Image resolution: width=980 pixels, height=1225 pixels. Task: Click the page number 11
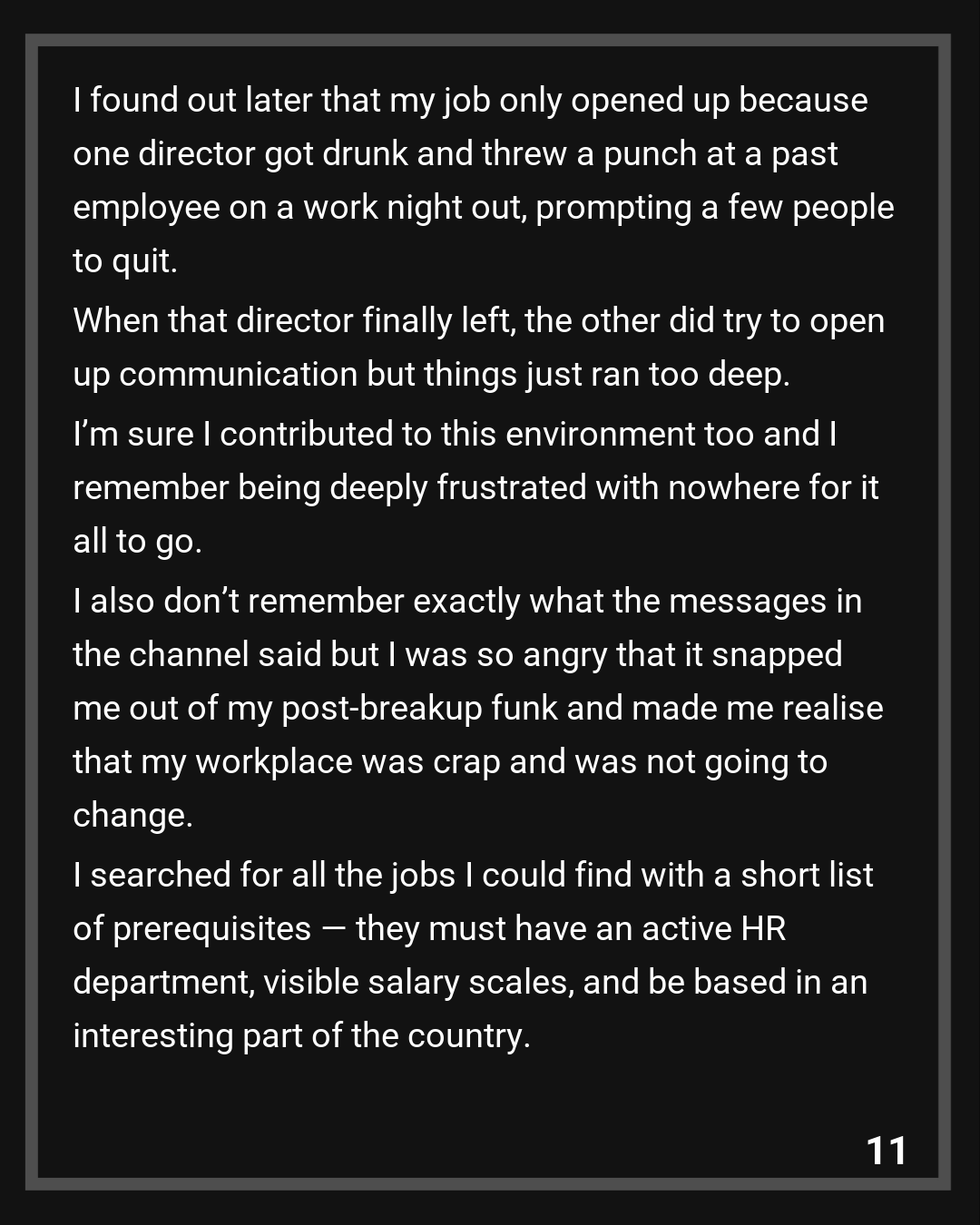pyautogui.click(x=887, y=1151)
